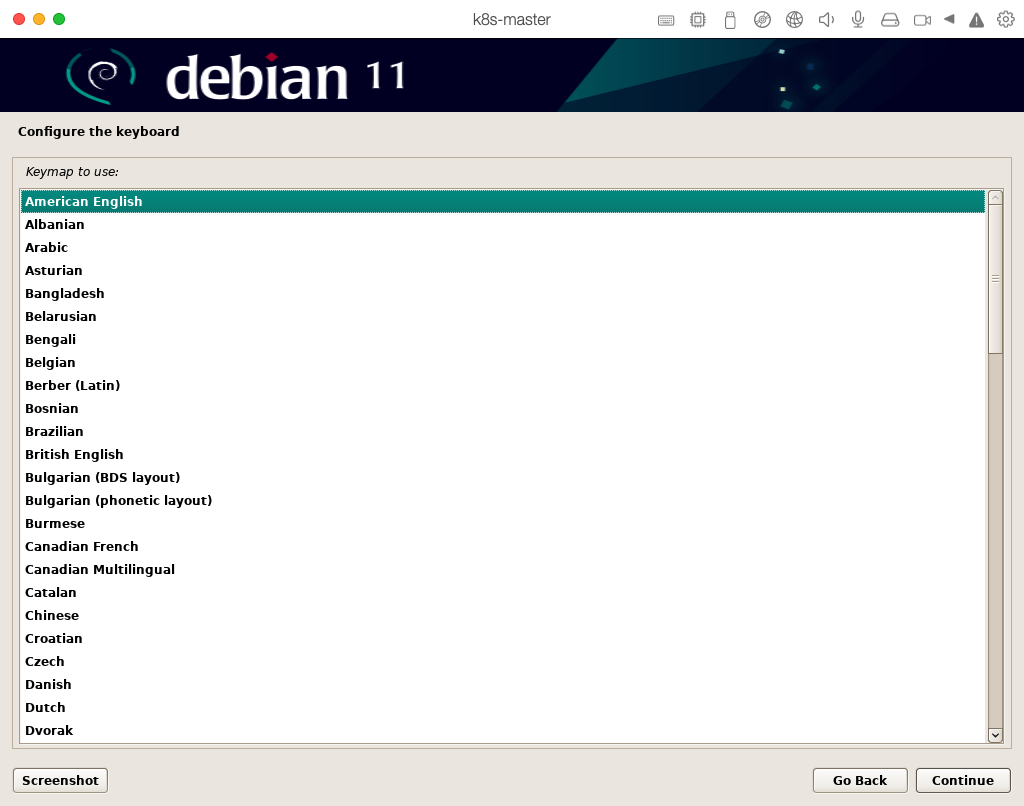Image resolution: width=1024 pixels, height=806 pixels.
Task: Select Chinese in the keymap list
Action: coord(502,615)
